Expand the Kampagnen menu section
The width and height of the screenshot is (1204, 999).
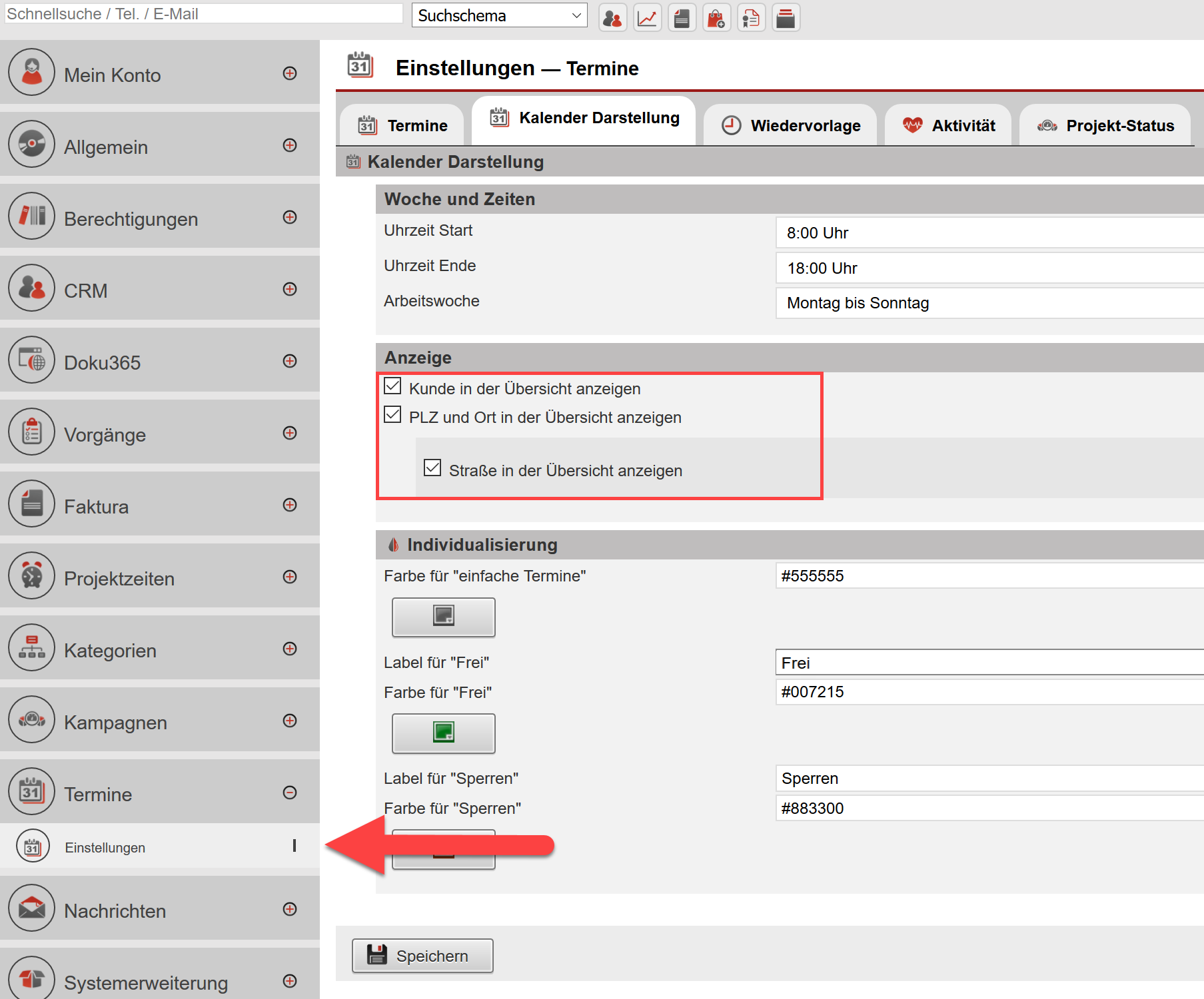(x=290, y=721)
